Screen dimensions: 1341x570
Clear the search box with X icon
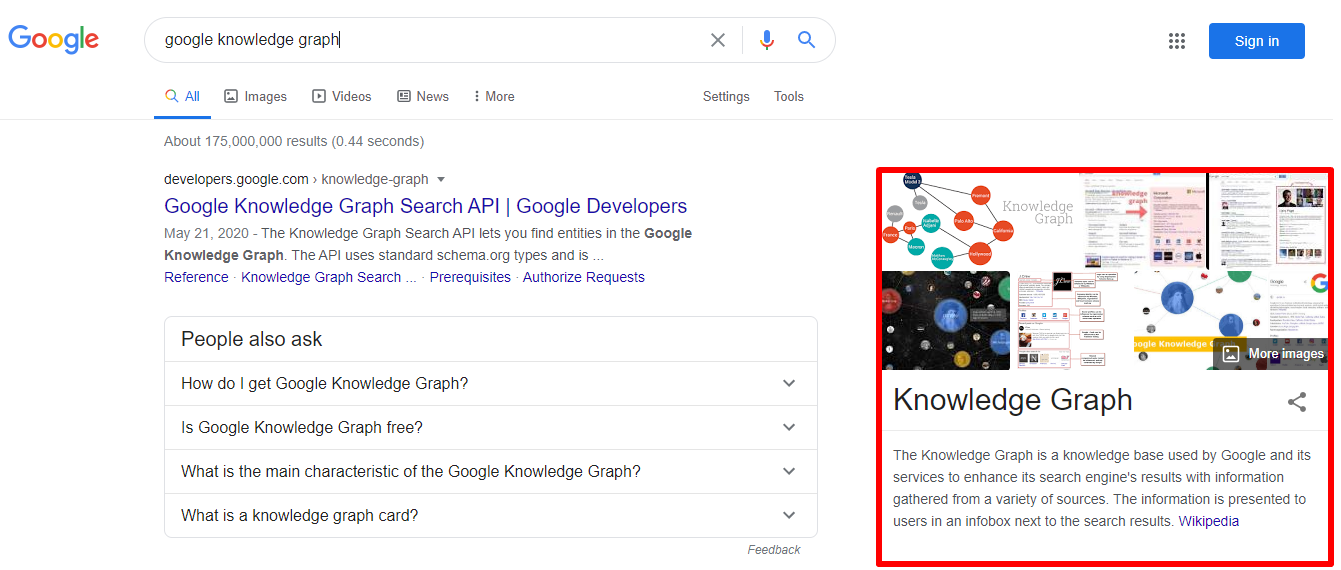(x=718, y=40)
